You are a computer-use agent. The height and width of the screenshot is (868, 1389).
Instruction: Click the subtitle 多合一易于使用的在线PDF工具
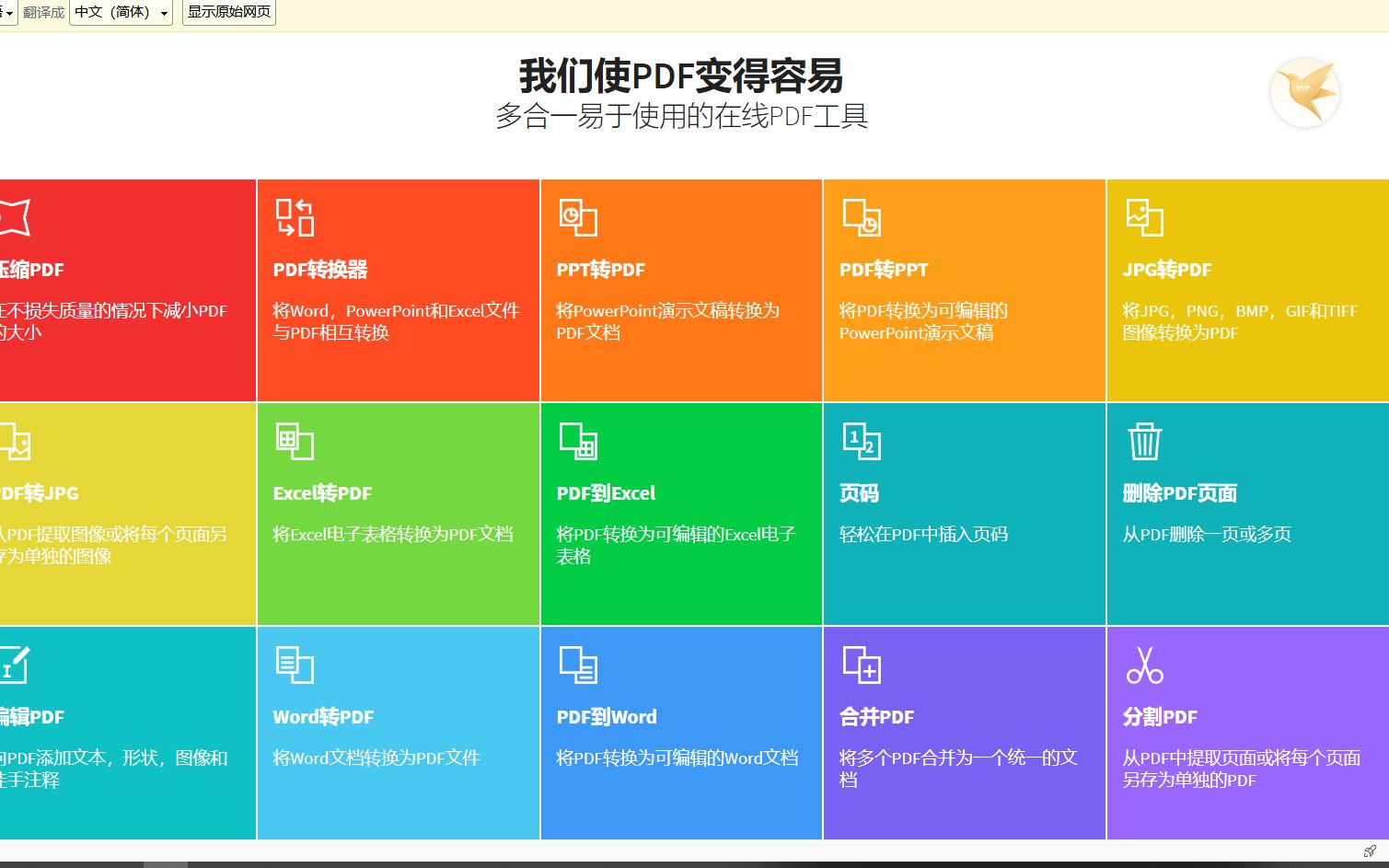tap(682, 116)
